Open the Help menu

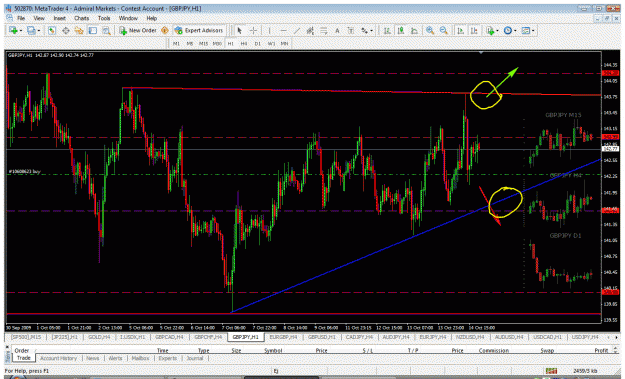tap(151, 18)
